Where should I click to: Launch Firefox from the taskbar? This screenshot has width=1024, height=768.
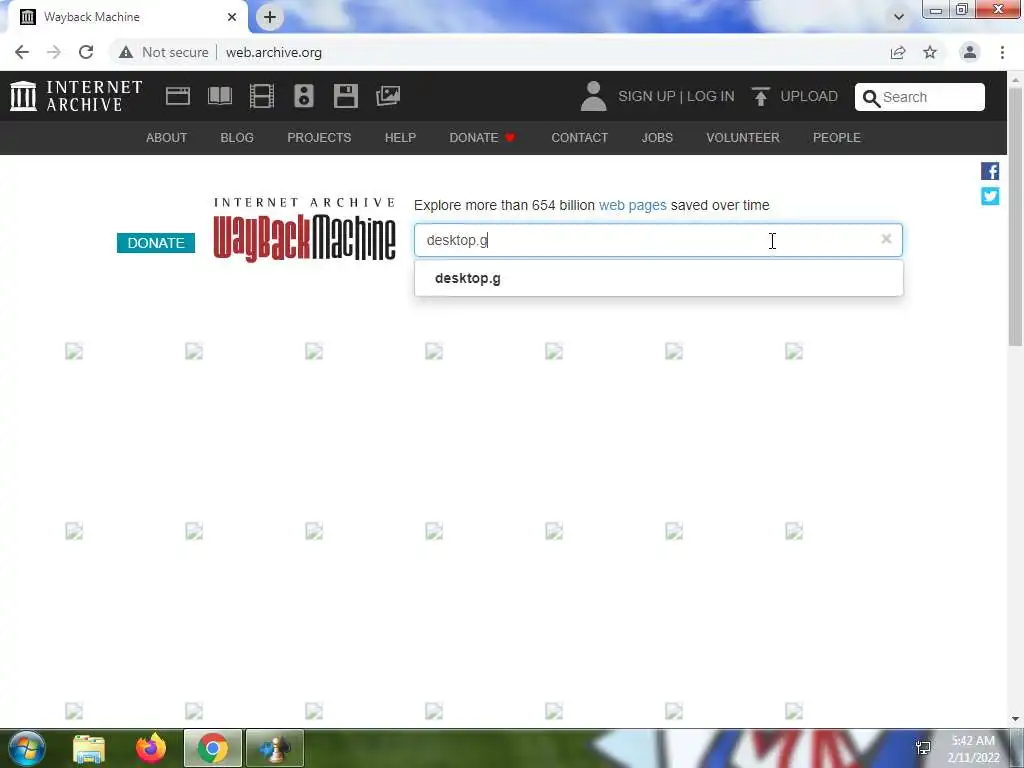(151, 748)
